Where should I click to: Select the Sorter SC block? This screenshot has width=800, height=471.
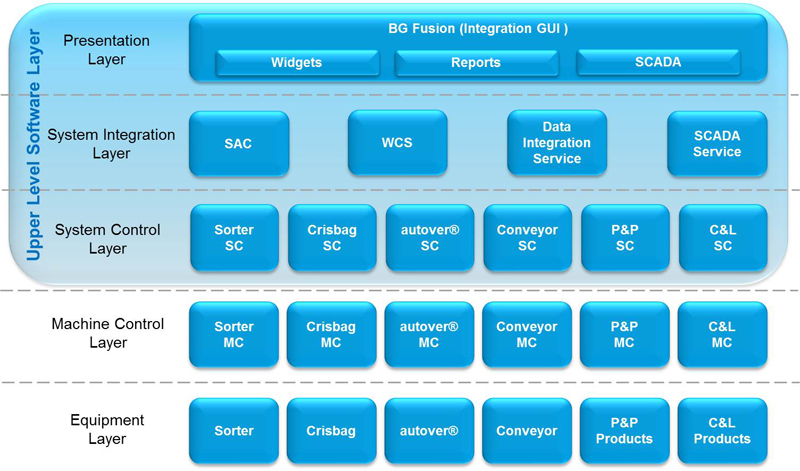point(235,238)
